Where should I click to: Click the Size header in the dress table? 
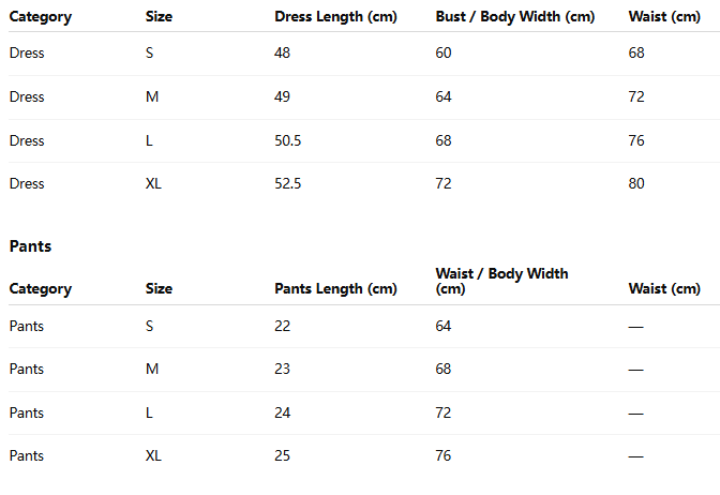click(x=158, y=17)
